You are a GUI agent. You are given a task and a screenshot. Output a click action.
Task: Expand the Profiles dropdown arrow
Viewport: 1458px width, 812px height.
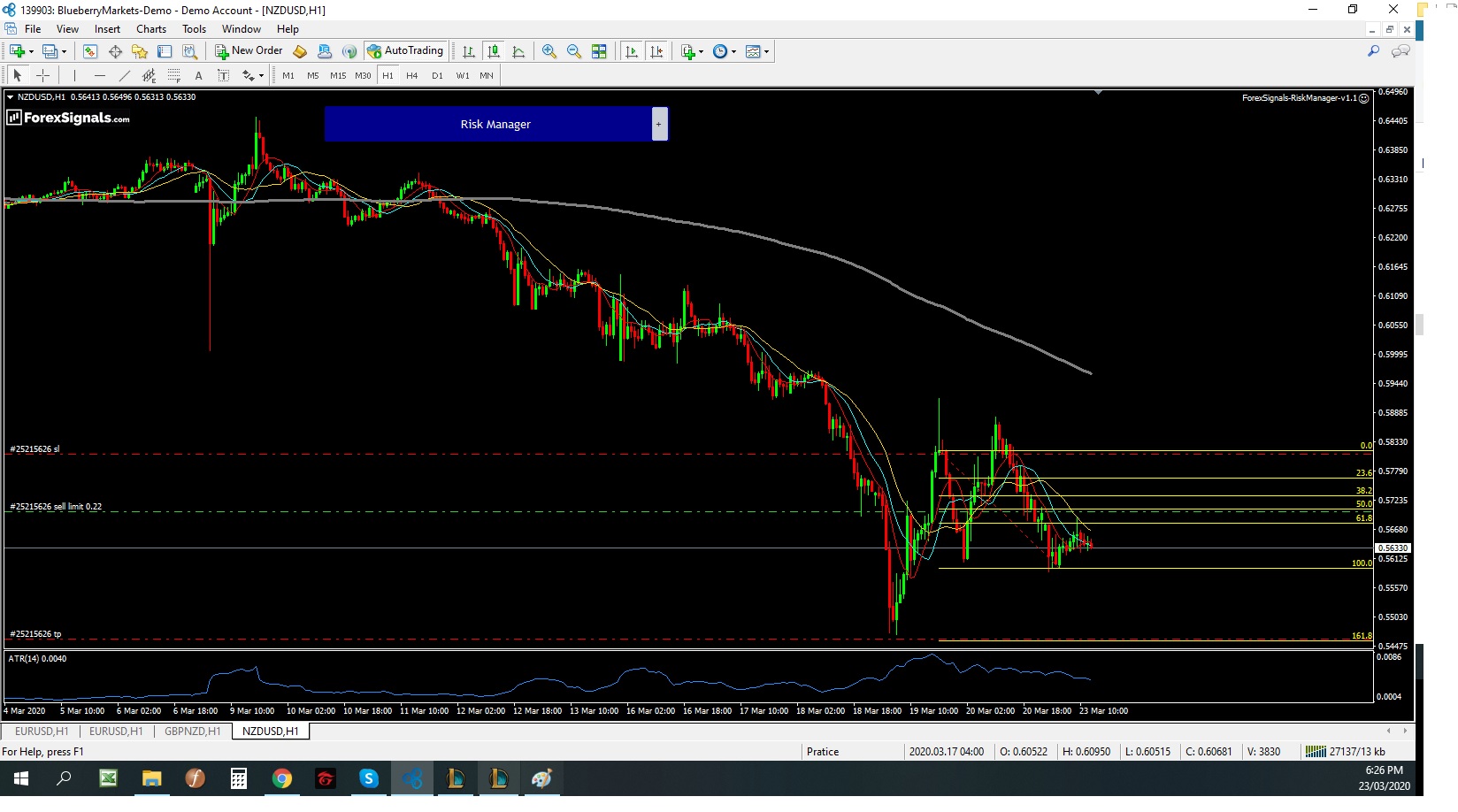[64, 51]
